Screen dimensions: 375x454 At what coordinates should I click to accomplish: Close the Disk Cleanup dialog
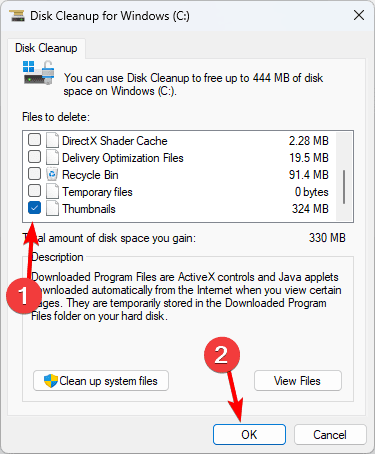(359, 15)
